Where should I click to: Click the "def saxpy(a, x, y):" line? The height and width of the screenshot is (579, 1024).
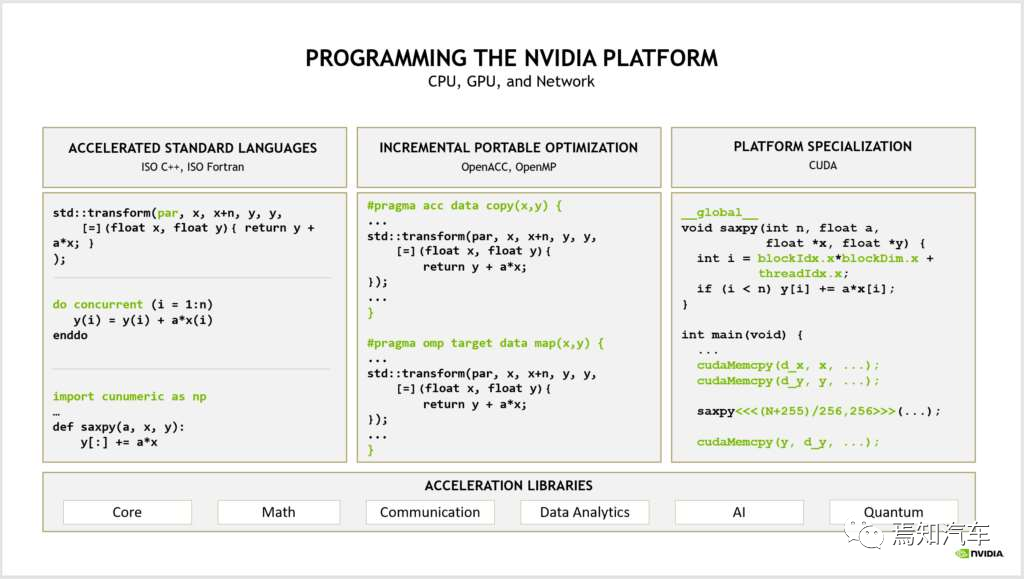pos(119,427)
